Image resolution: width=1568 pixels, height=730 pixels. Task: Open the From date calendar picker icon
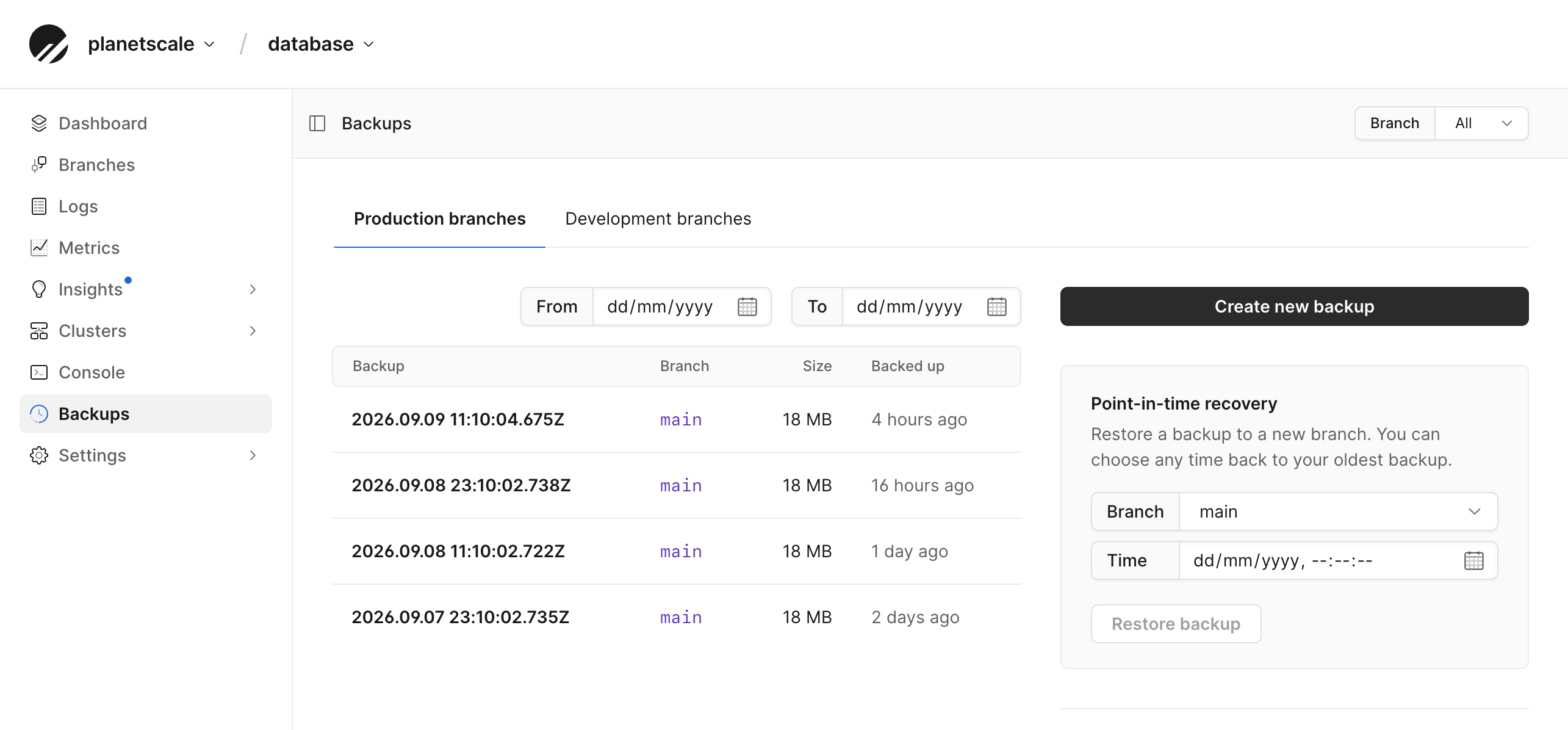[x=747, y=306]
